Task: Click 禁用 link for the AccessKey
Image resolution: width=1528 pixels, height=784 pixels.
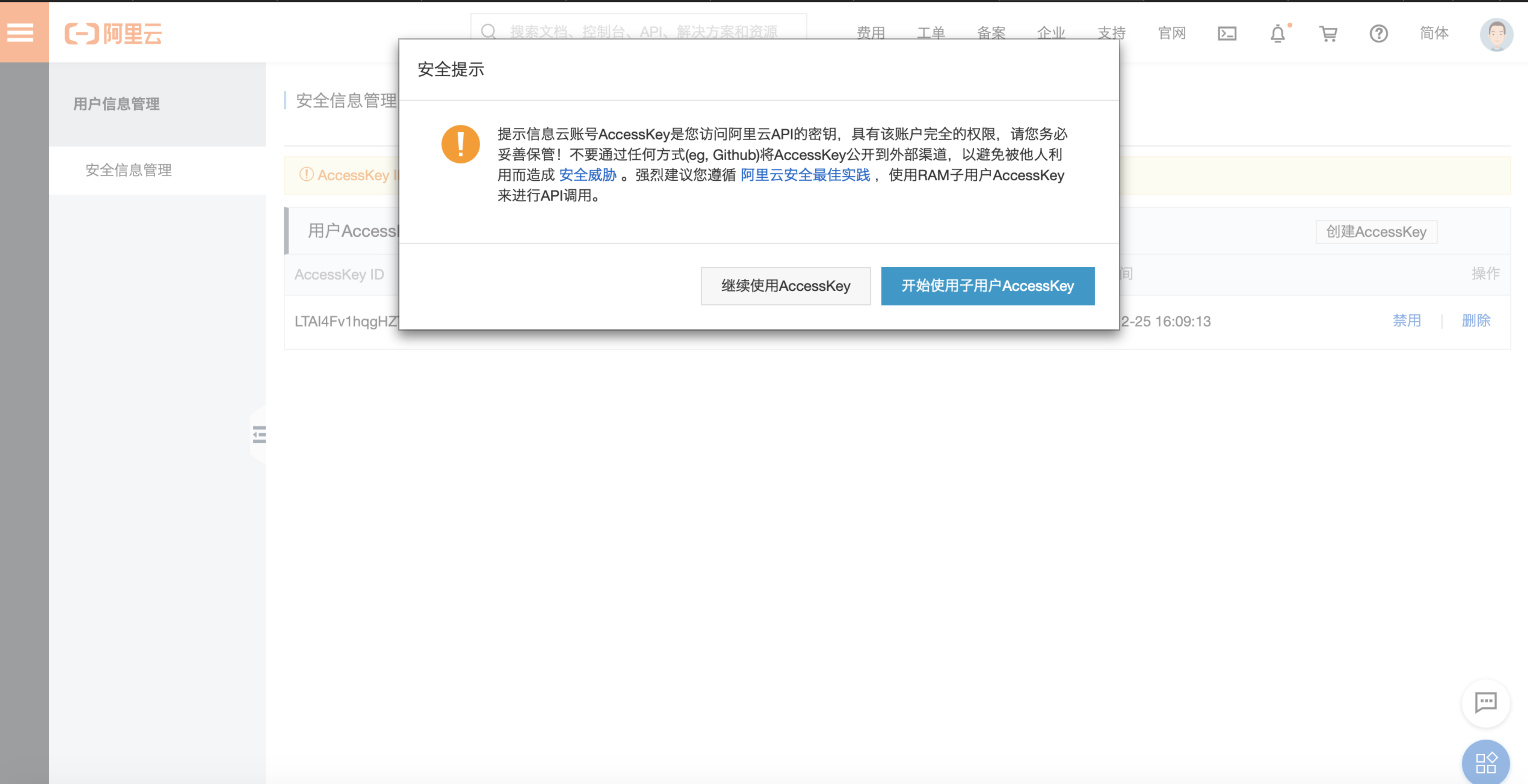Action: [x=1406, y=321]
